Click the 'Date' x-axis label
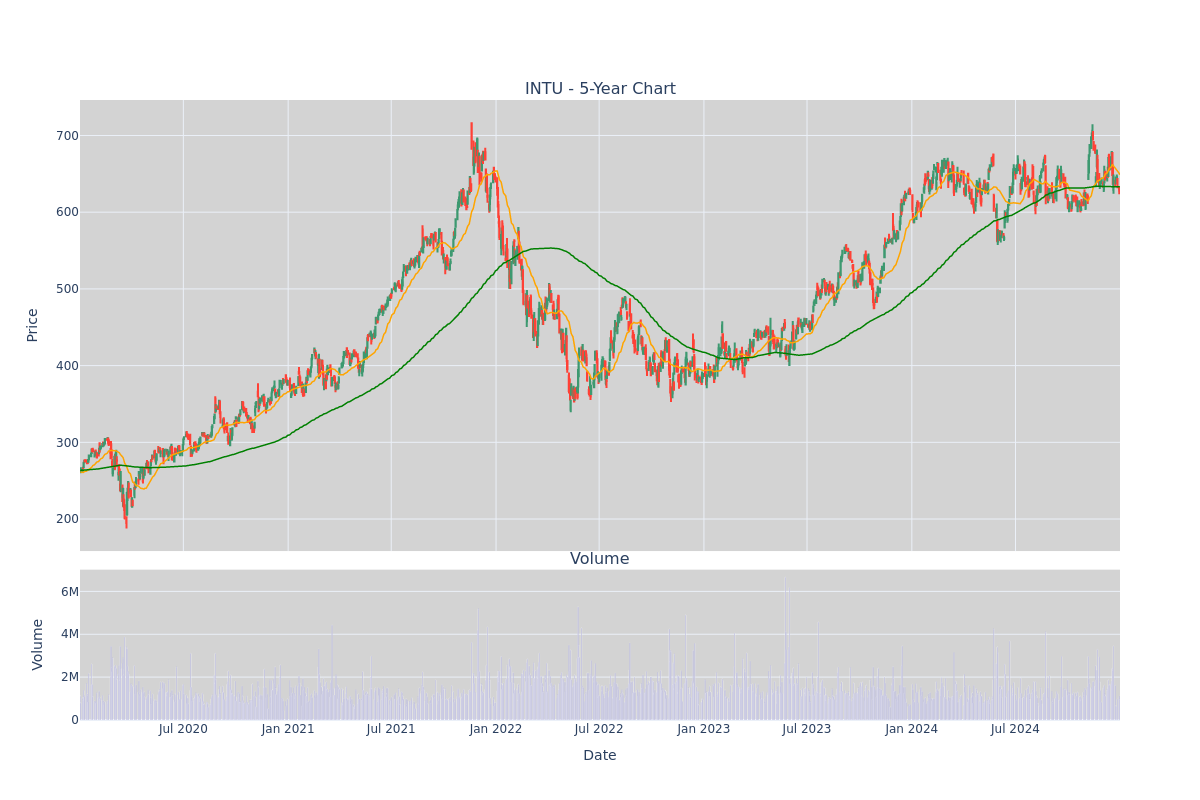The height and width of the screenshot is (800, 1200). [x=600, y=756]
